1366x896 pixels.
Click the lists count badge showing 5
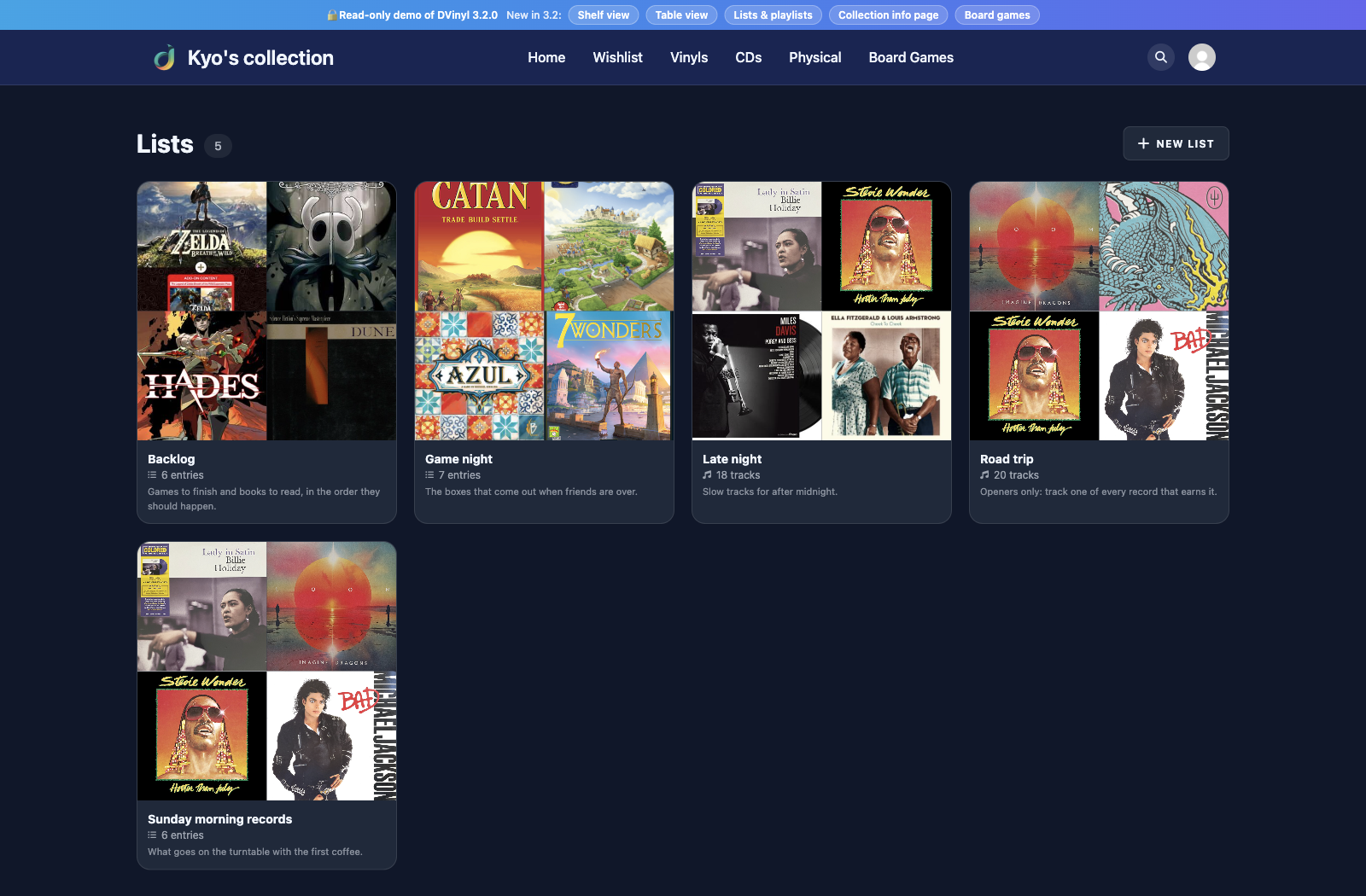pyautogui.click(x=218, y=146)
